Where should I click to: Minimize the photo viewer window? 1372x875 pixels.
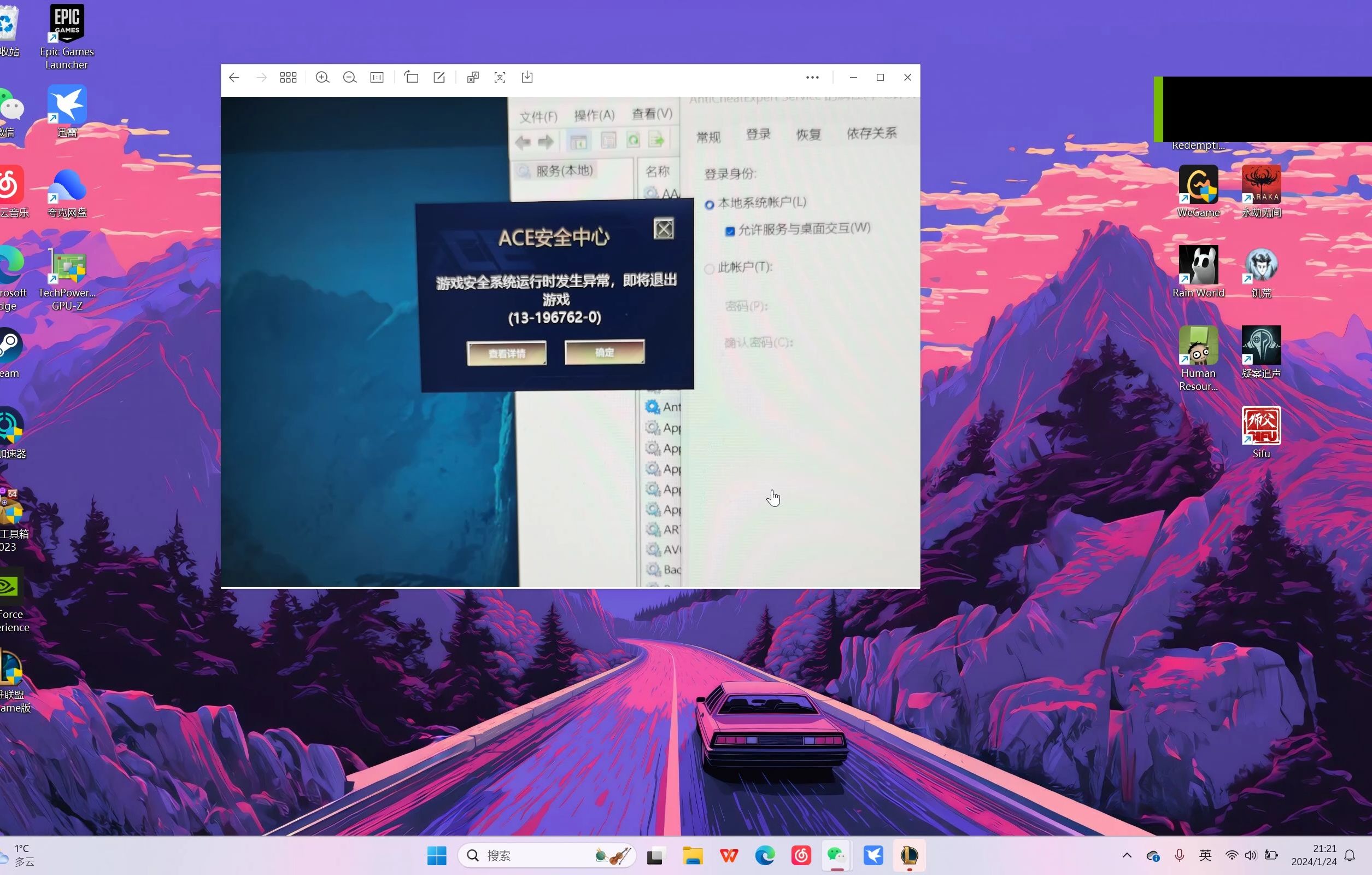[853, 78]
